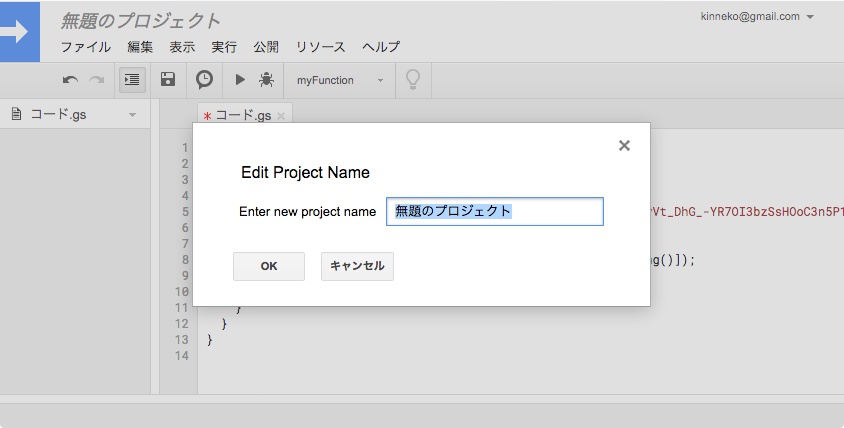Open the triggers clock icon

[204, 80]
